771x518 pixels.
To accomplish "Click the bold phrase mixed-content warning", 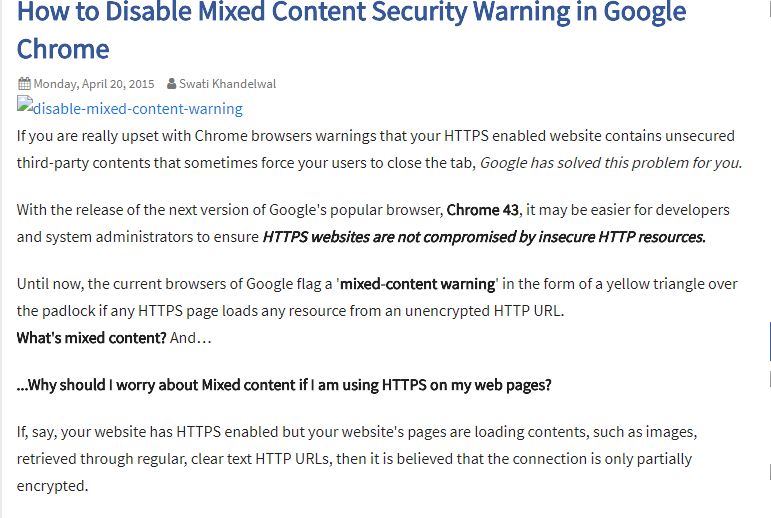I will tap(417, 284).
